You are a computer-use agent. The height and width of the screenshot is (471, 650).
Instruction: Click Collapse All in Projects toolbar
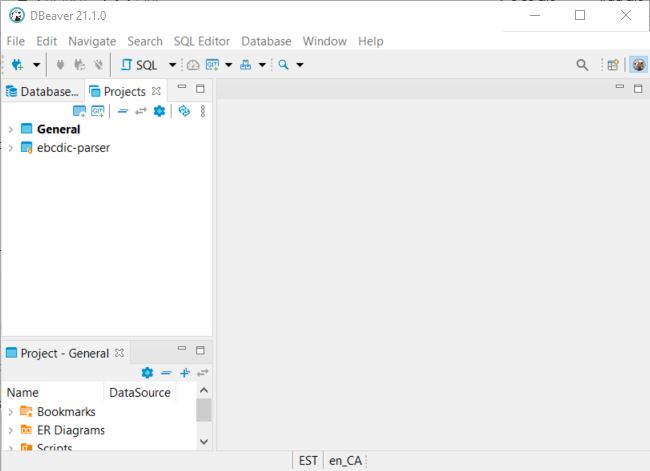(x=123, y=111)
